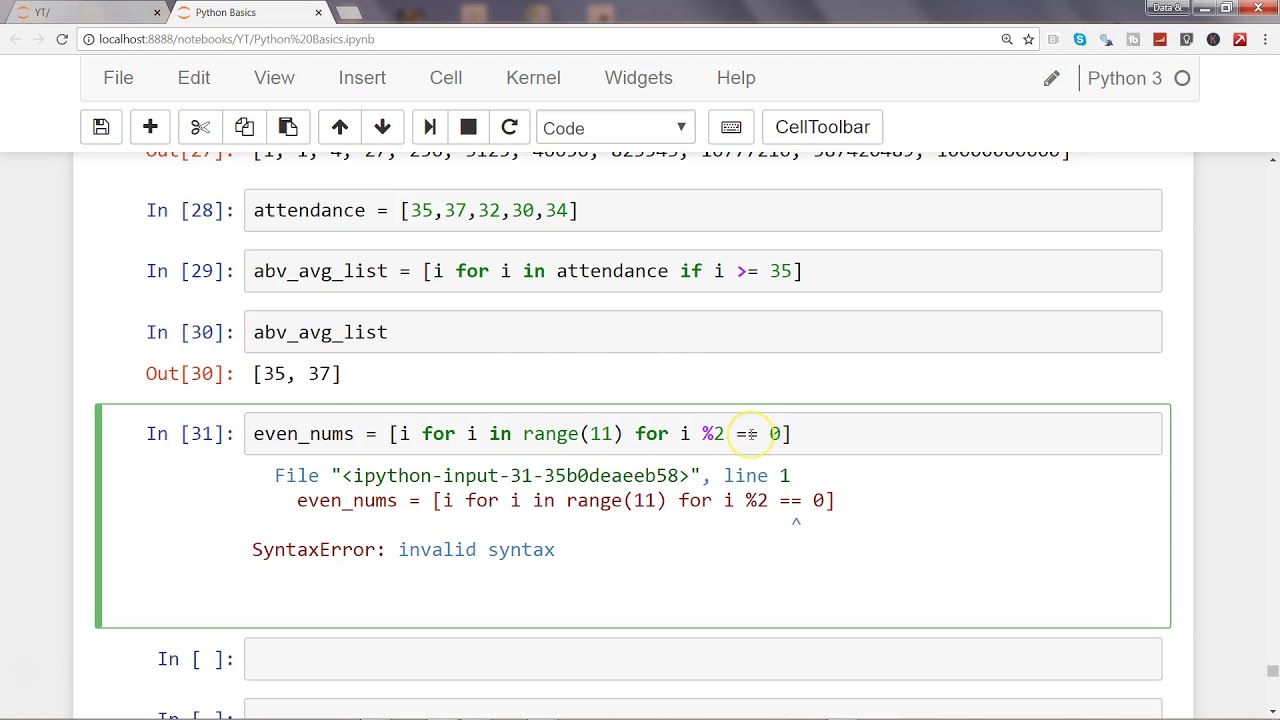Click the Python 3 kernel name
The width and height of the screenshot is (1280, 720).
click(1125, 78)
